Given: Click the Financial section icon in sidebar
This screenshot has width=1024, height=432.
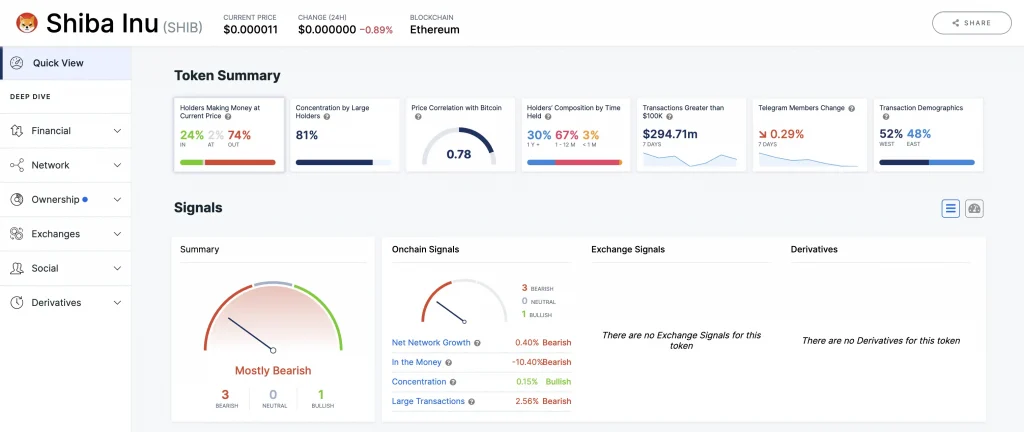Looking at the screenshot, I should [17, 131].
